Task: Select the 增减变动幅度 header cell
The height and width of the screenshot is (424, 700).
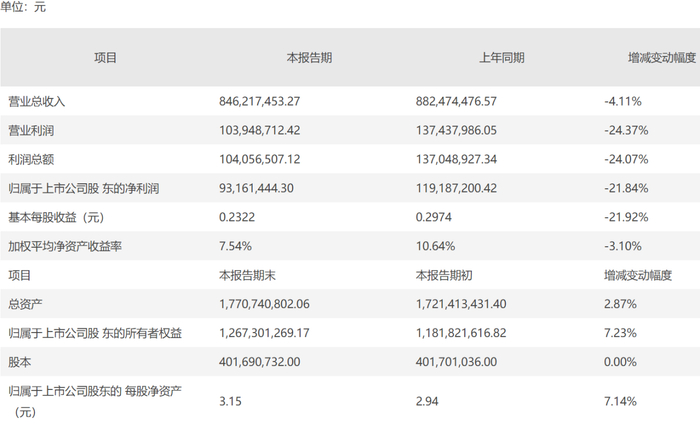Action: point(662,58)
